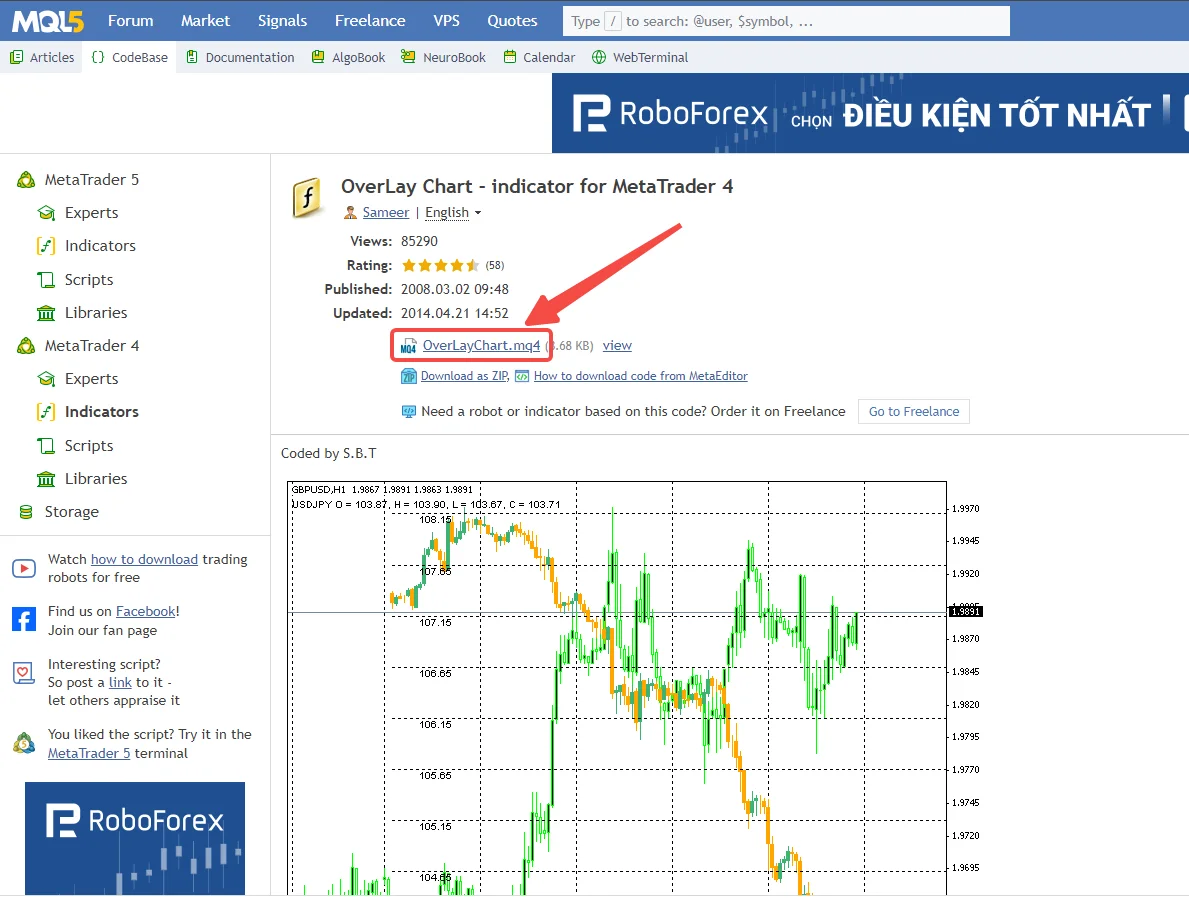Click the MetaTrader 5 Scripts icon
The width and height of the screenshot is (1189, 898).
pos(46,280)
